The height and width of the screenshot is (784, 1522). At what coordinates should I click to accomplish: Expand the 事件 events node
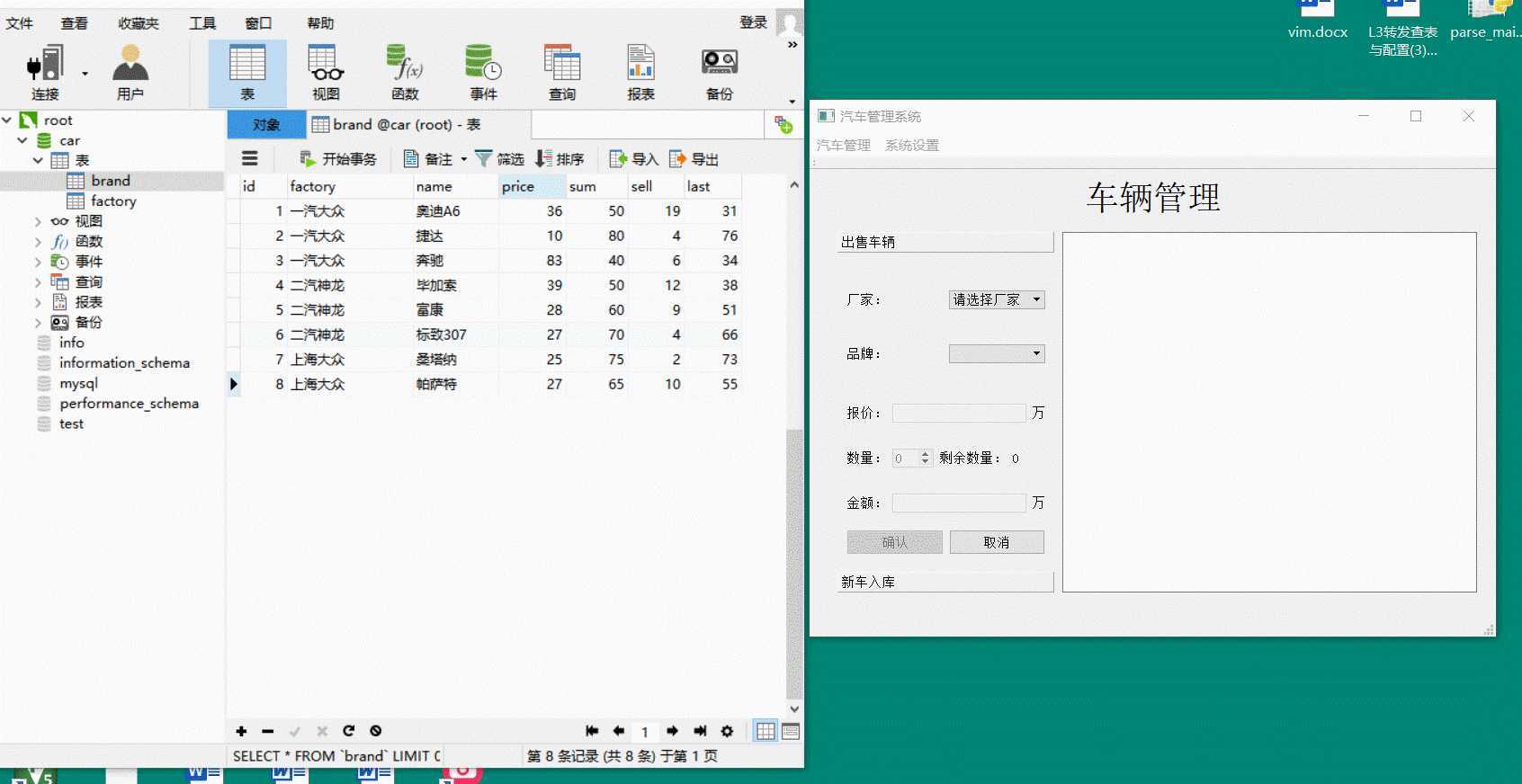tap(38, 262)
